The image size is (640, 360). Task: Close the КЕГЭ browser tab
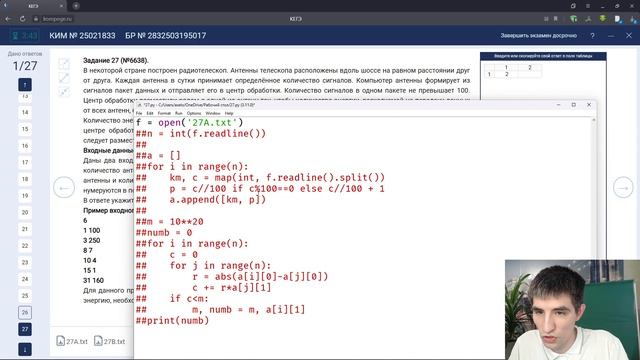pyautogui.click(x=62, y=6)
